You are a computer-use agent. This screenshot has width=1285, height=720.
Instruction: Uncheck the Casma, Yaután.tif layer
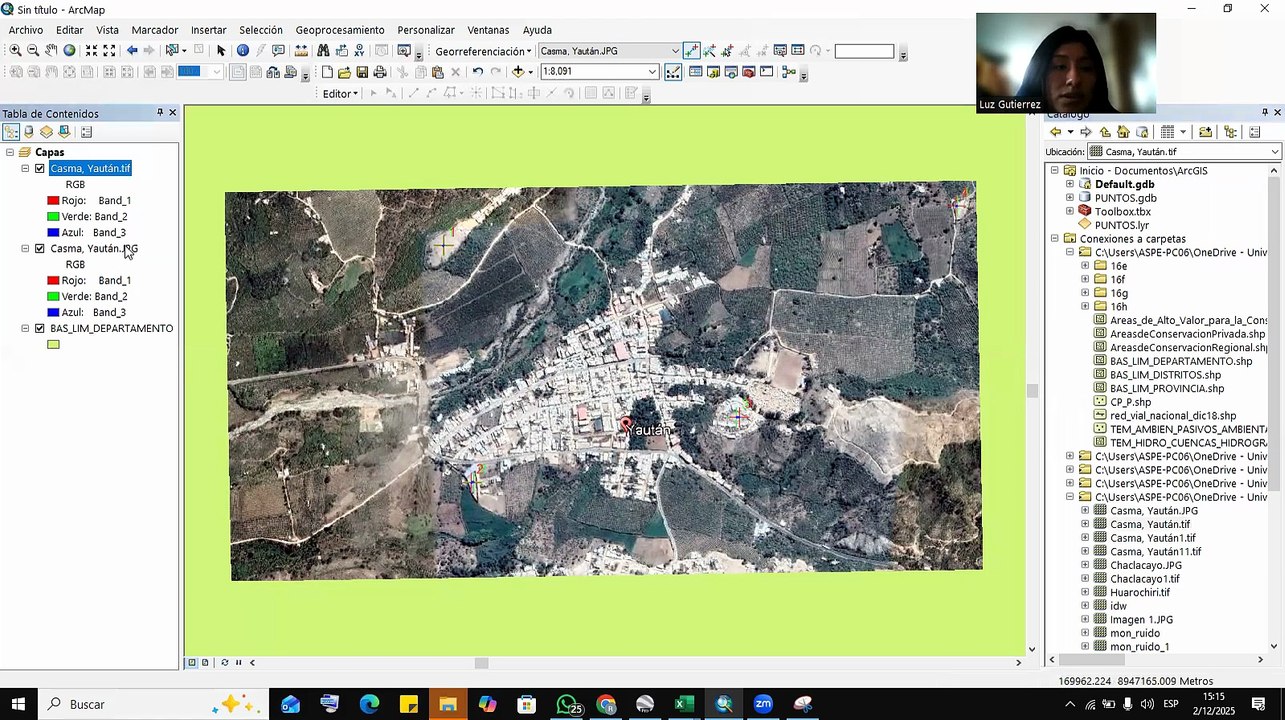40,169
